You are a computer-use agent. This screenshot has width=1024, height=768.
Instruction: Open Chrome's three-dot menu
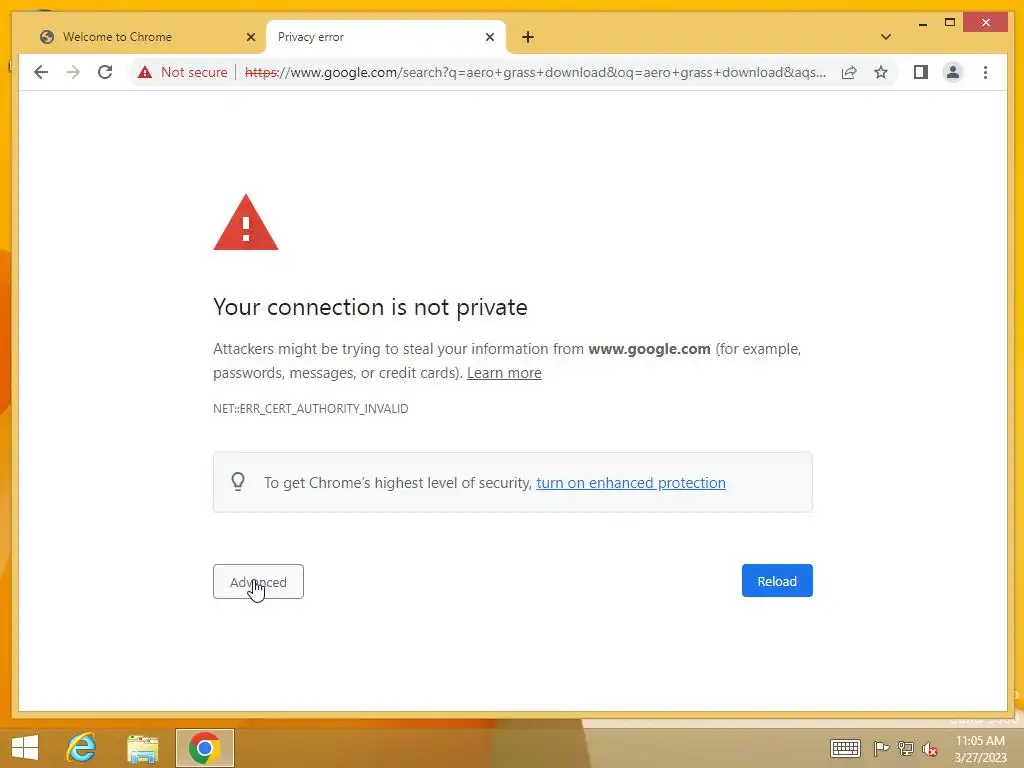coord(985,72)
